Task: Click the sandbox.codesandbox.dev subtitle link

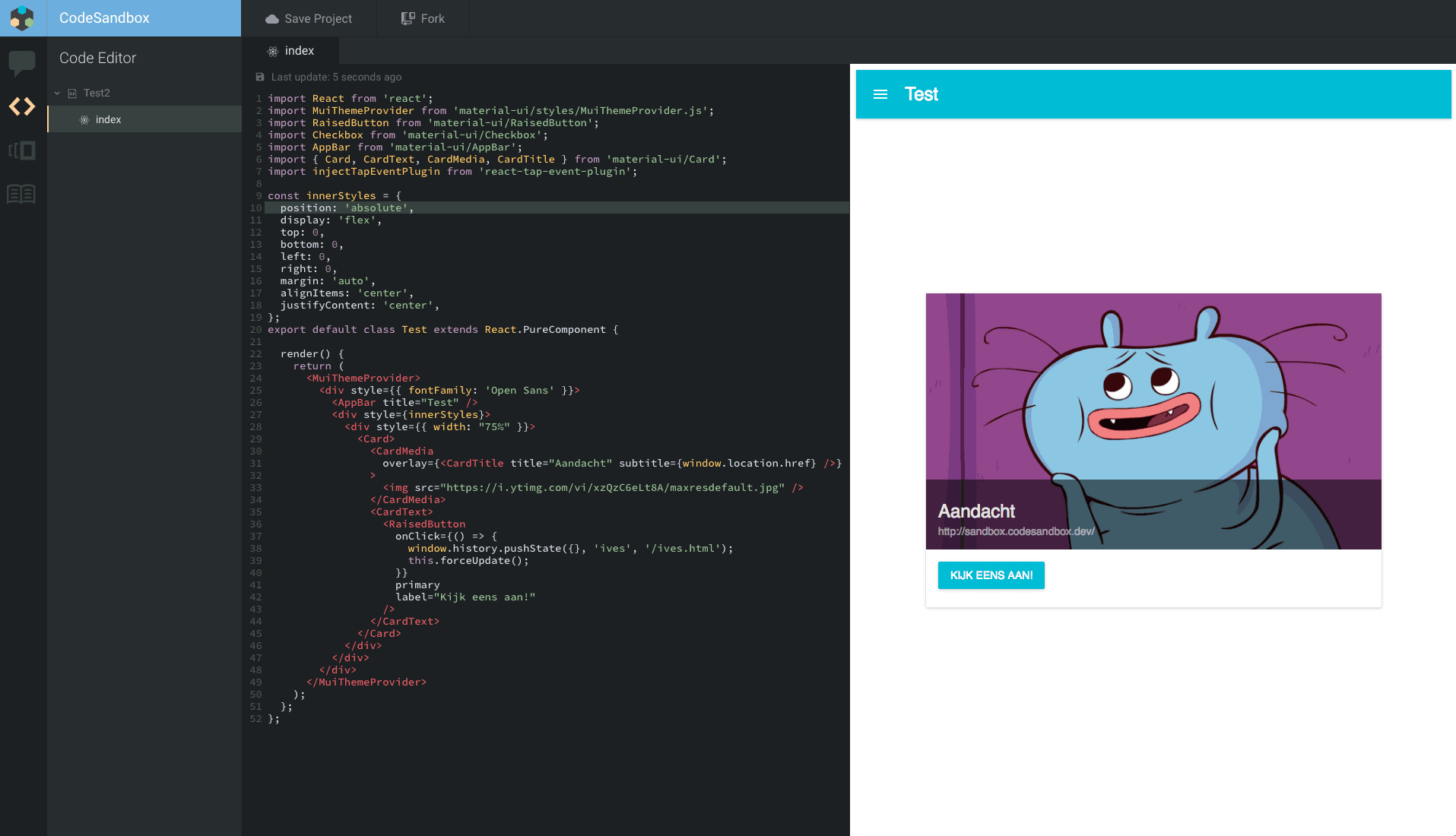Action: (1016, 531)
